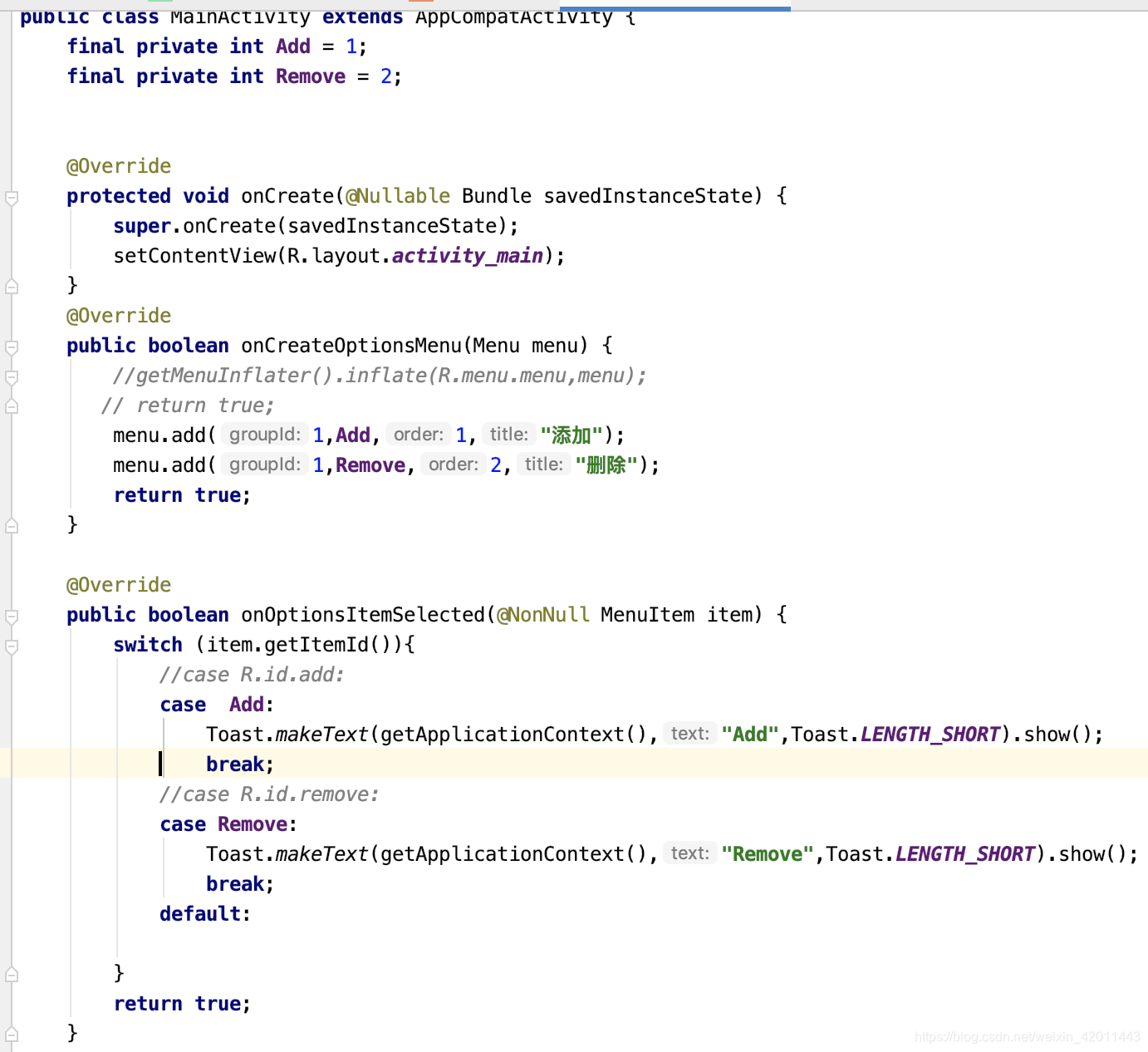This screenshot has height=1052, width=1148.
Task: Fold the onOptionsItemSelected method from the gutter
Action: click(12, 616)
